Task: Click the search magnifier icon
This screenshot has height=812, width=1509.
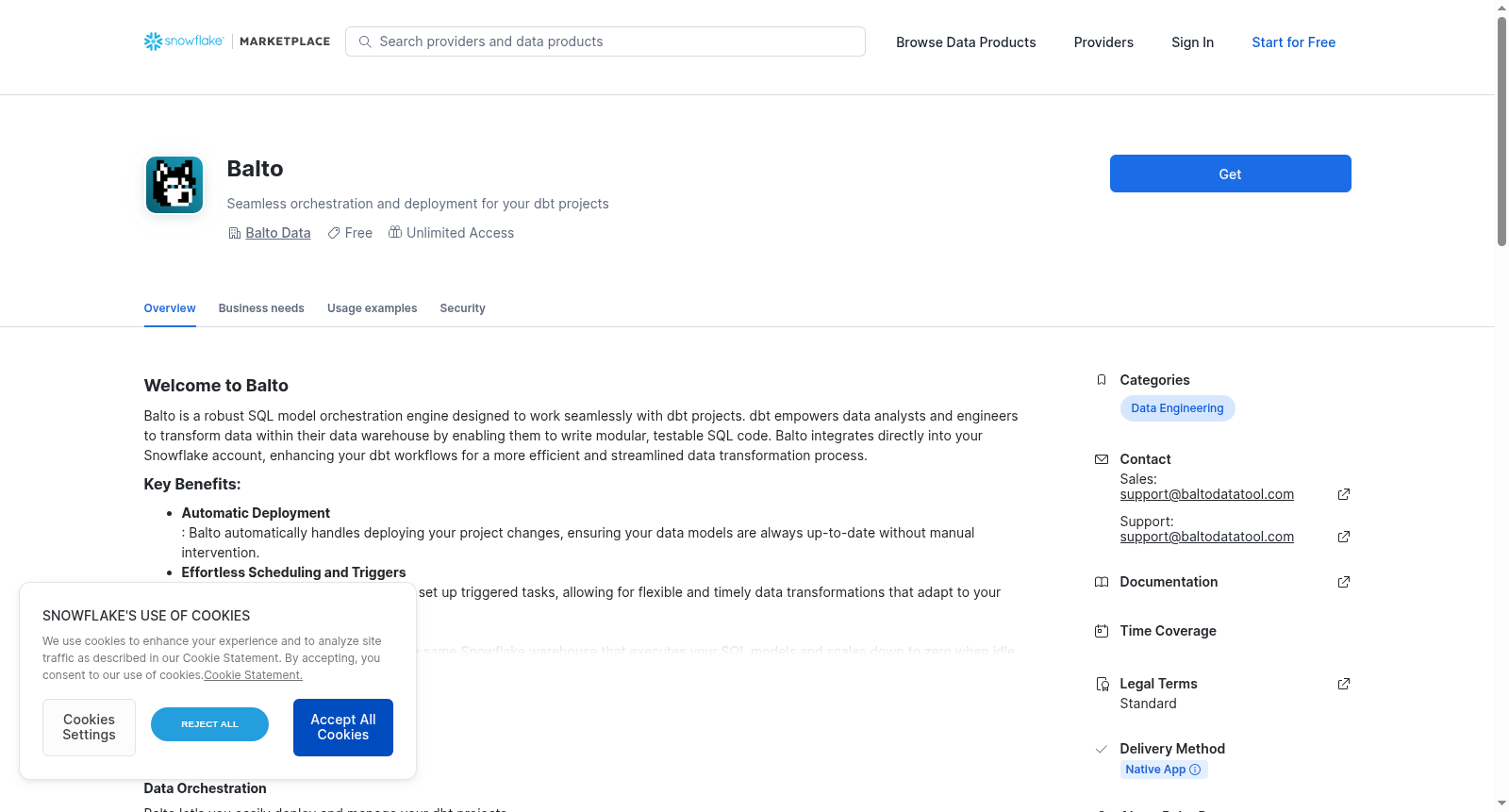Action: 365,41
